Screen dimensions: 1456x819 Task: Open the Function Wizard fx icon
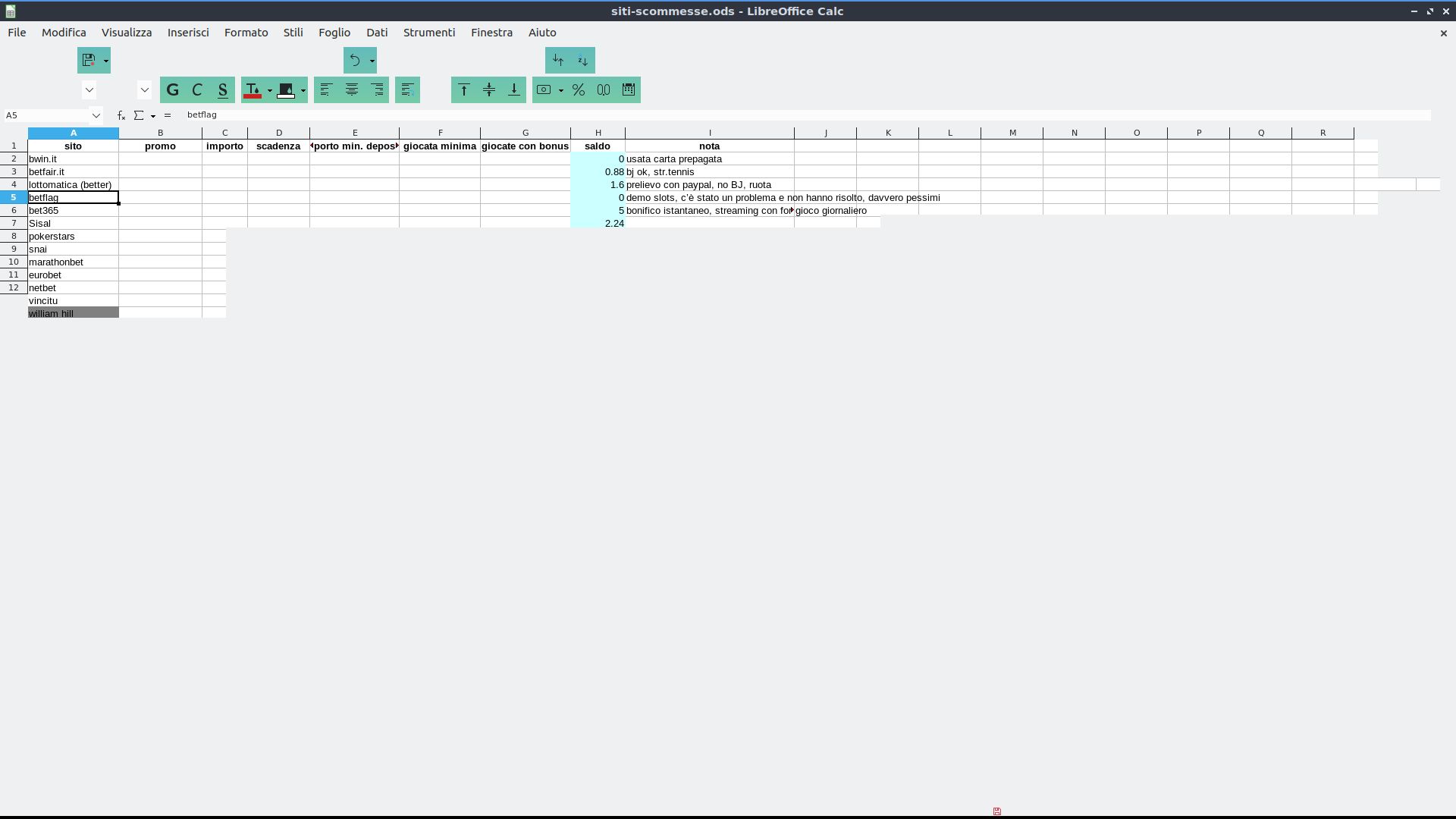point(121,115)
